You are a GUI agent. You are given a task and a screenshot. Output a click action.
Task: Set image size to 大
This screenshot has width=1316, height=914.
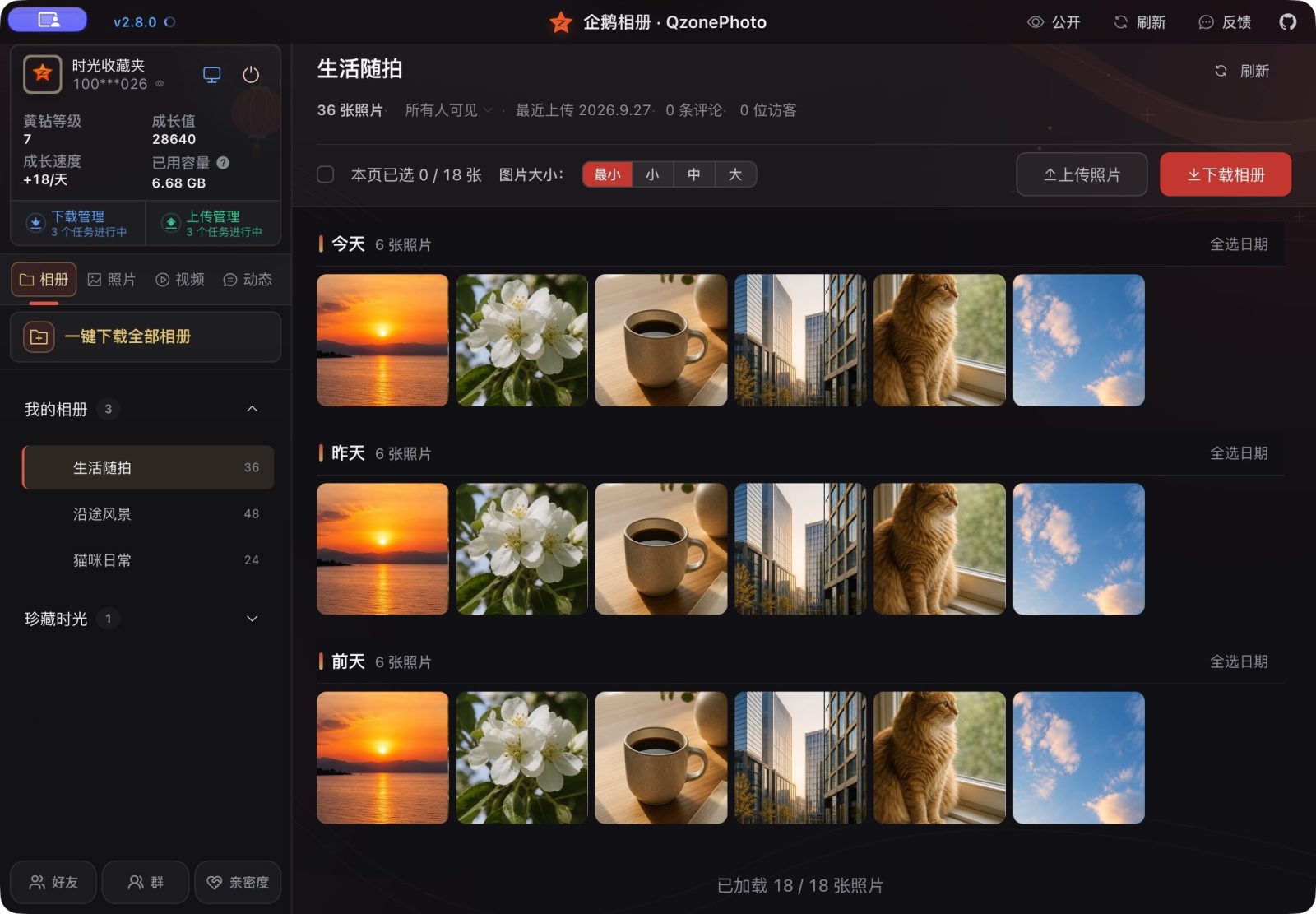(x=735, y=174)
